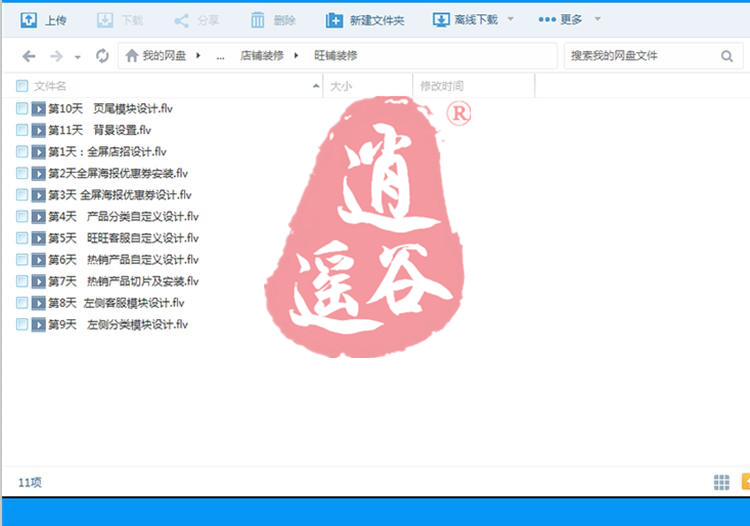Click the 下载 download icon
This screenshot has height=526, width=750.
click(105, 20)
